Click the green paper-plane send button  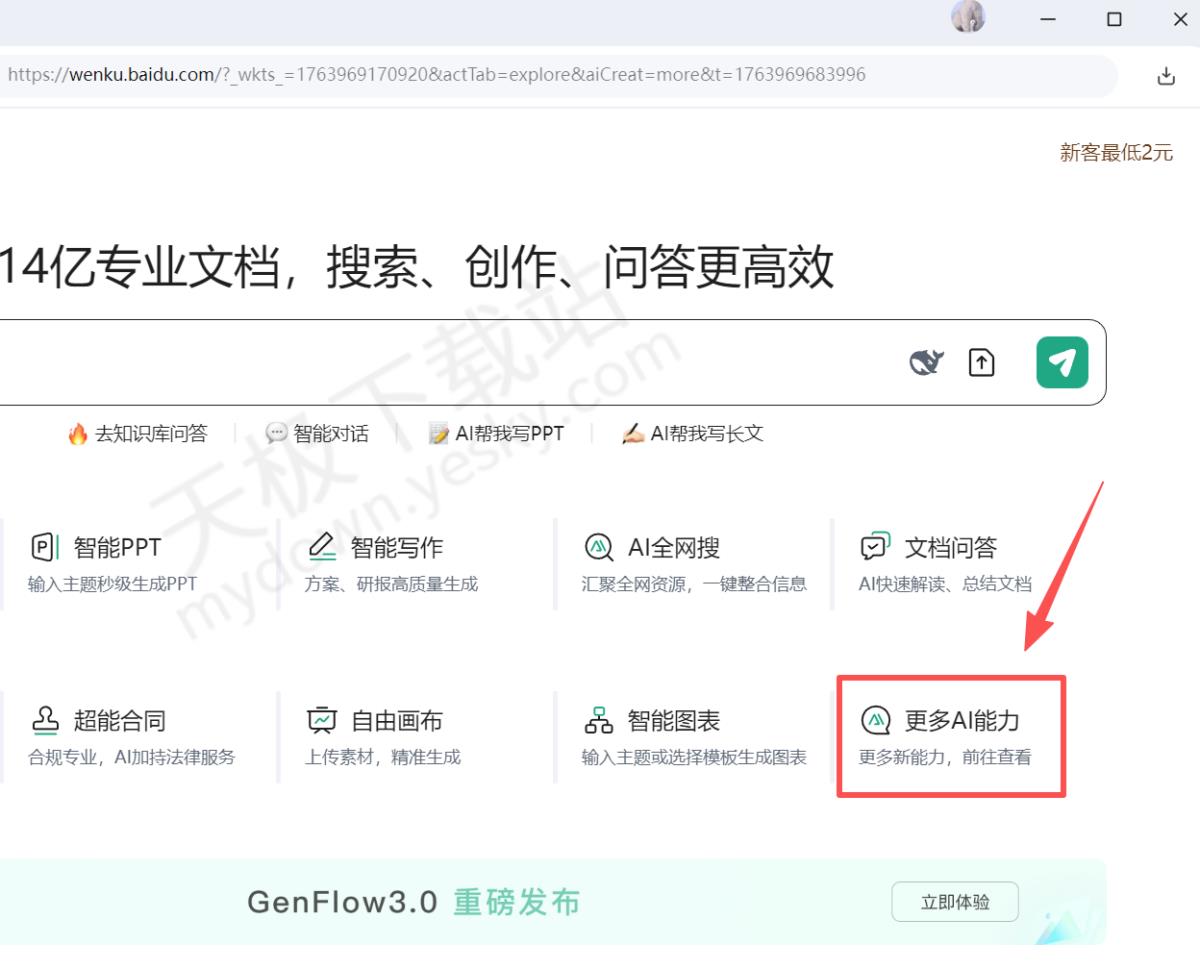pyautogui.click(x=1061, y=362)
